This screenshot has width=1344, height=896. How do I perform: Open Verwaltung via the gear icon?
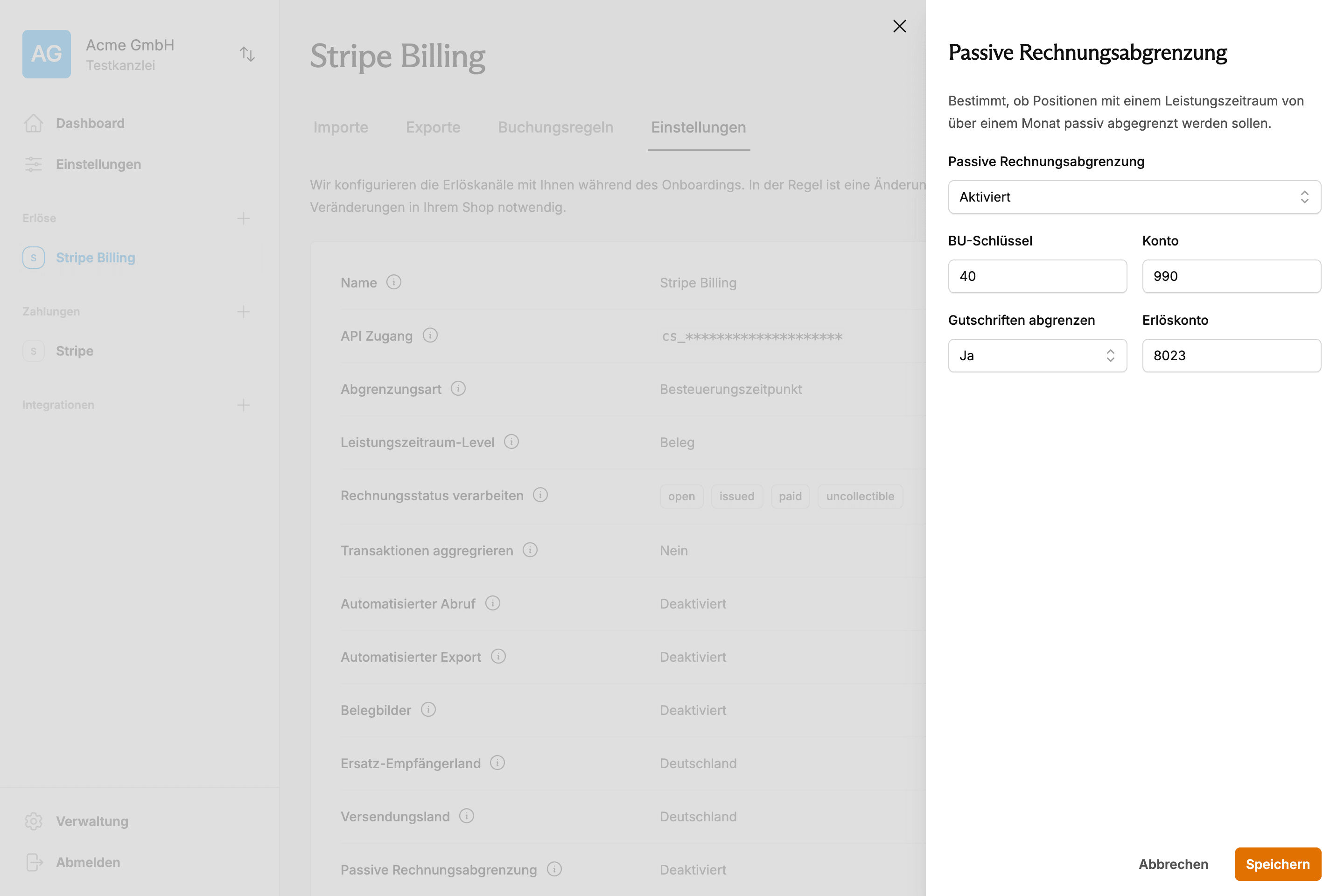[x=33, y=821]
